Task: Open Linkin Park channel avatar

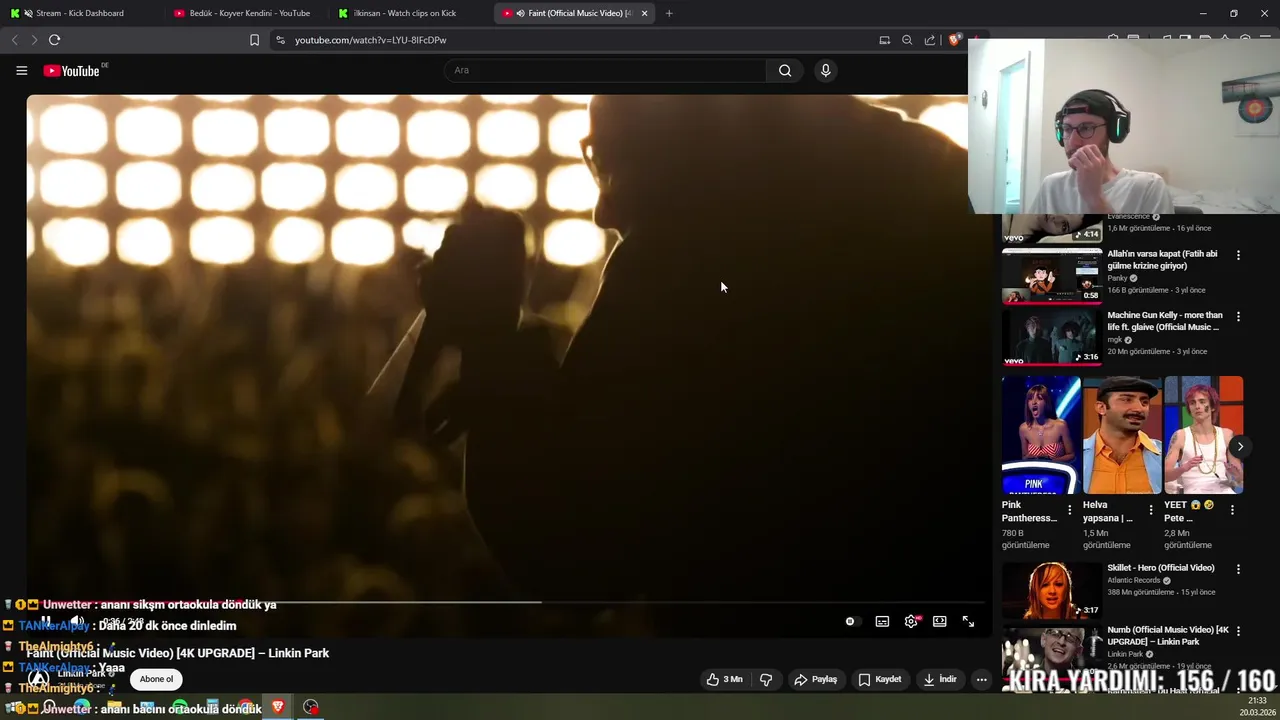Action: 39,679
